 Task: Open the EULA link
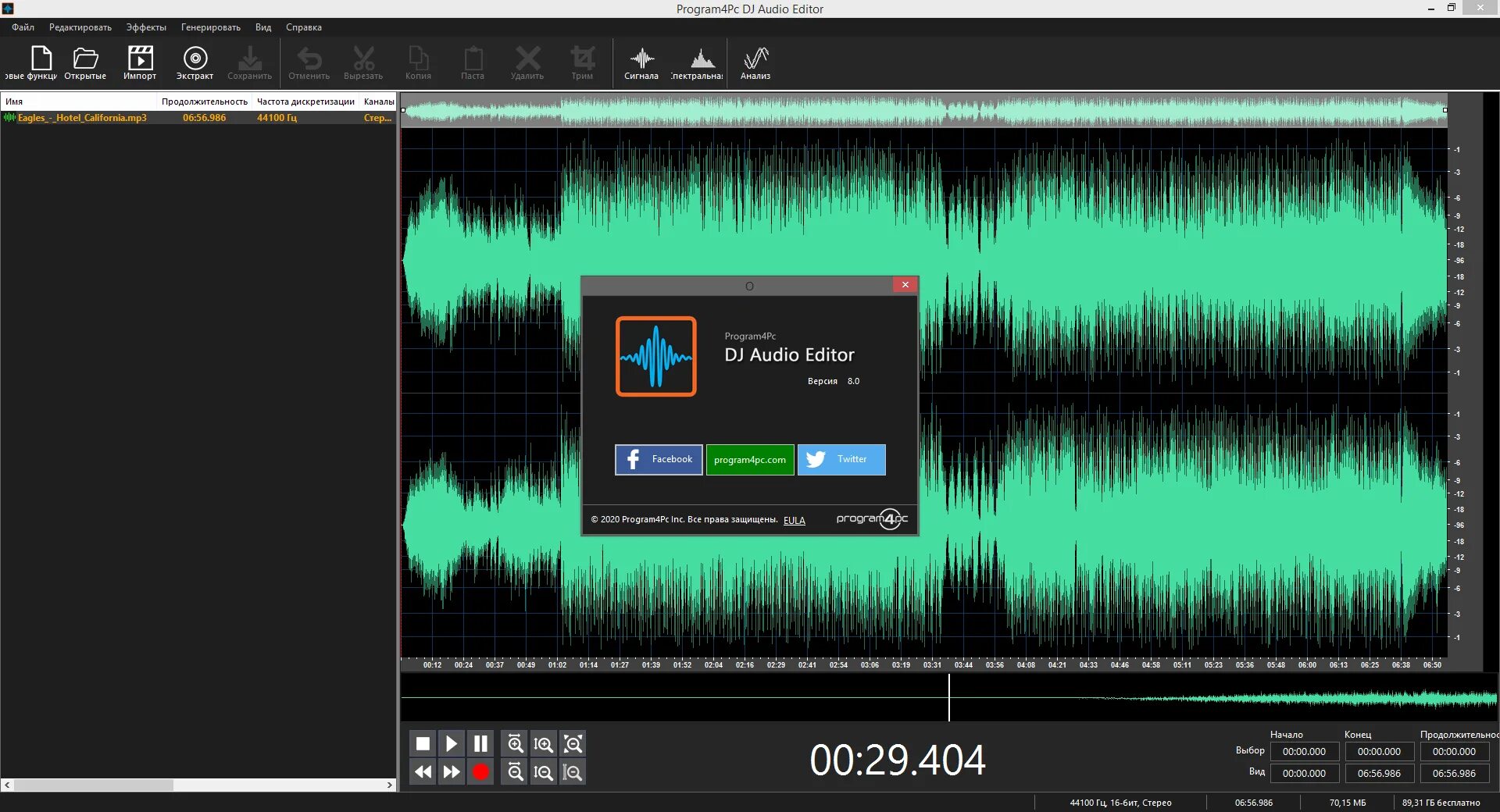click(x=795, y=521)
